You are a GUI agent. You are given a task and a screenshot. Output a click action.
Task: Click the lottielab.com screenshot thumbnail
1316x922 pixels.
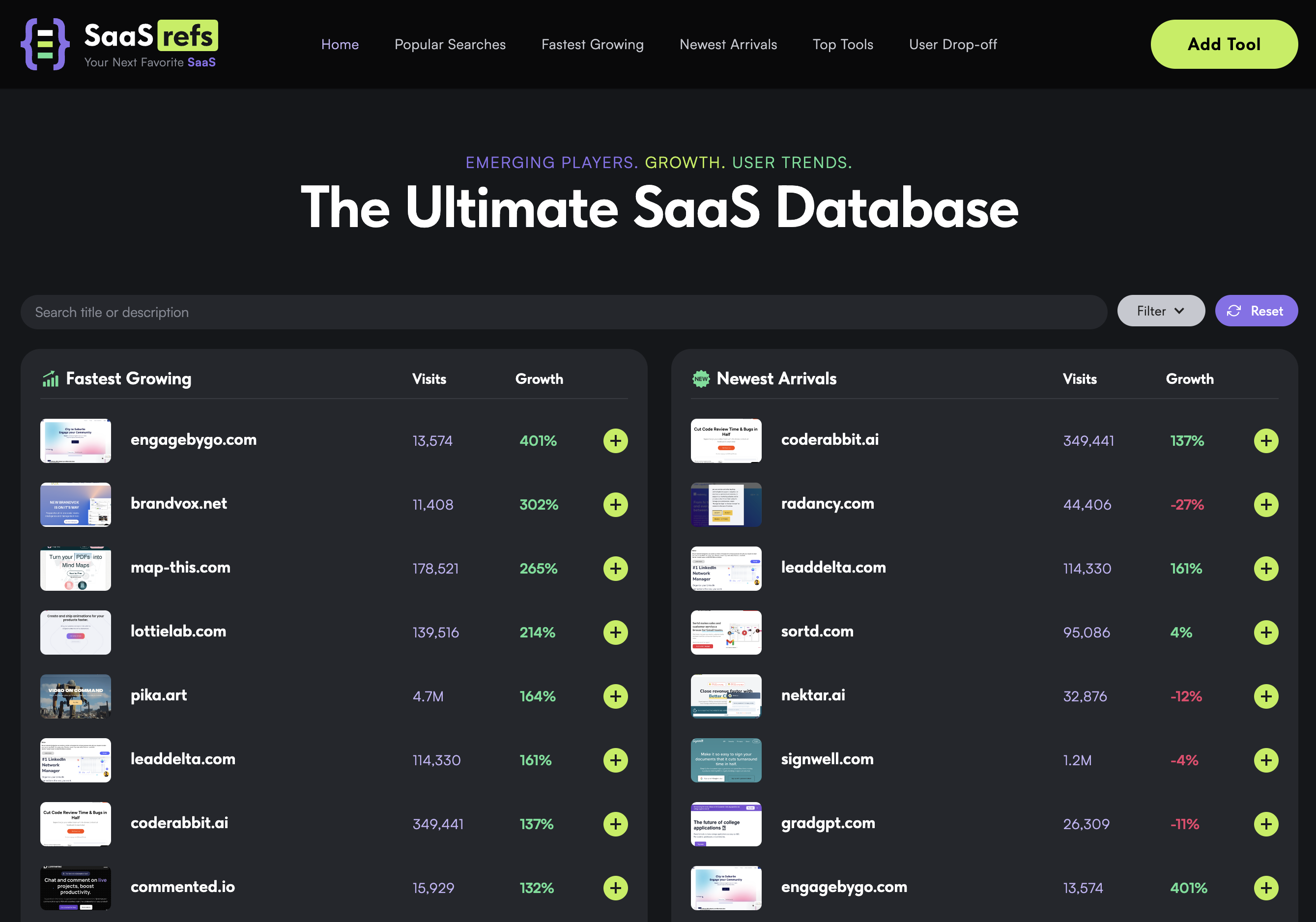pyautogui.click(x=76, y=633)
